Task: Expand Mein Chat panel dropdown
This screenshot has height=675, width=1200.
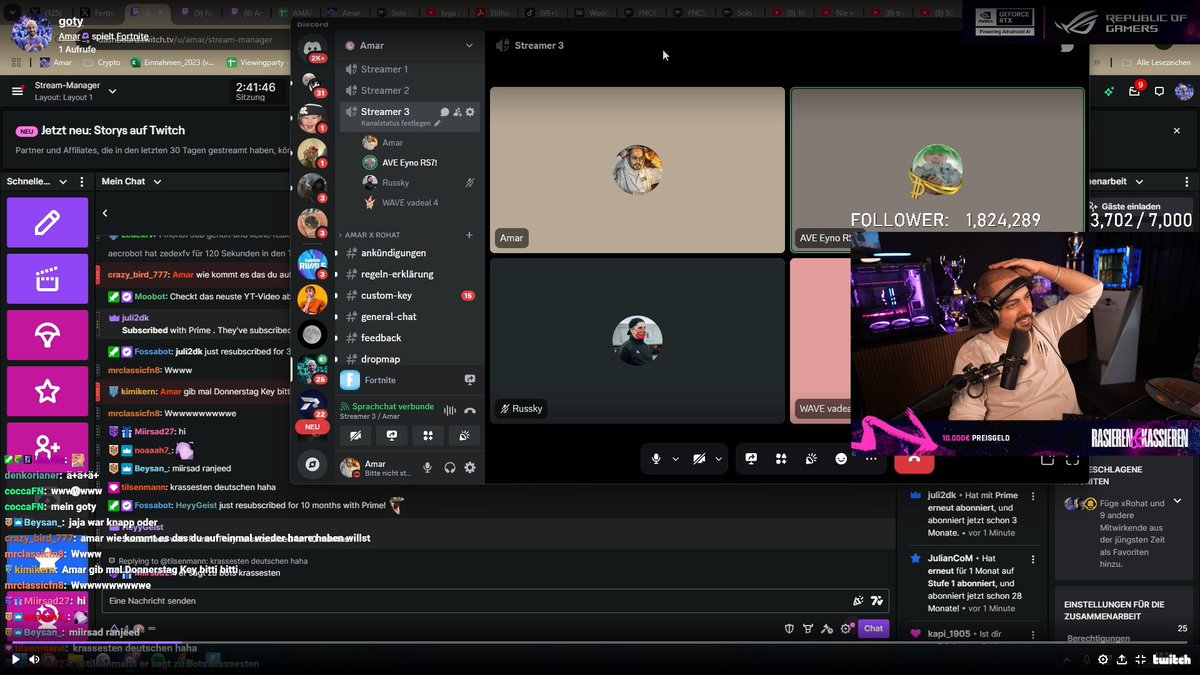Action: (157, 182)
